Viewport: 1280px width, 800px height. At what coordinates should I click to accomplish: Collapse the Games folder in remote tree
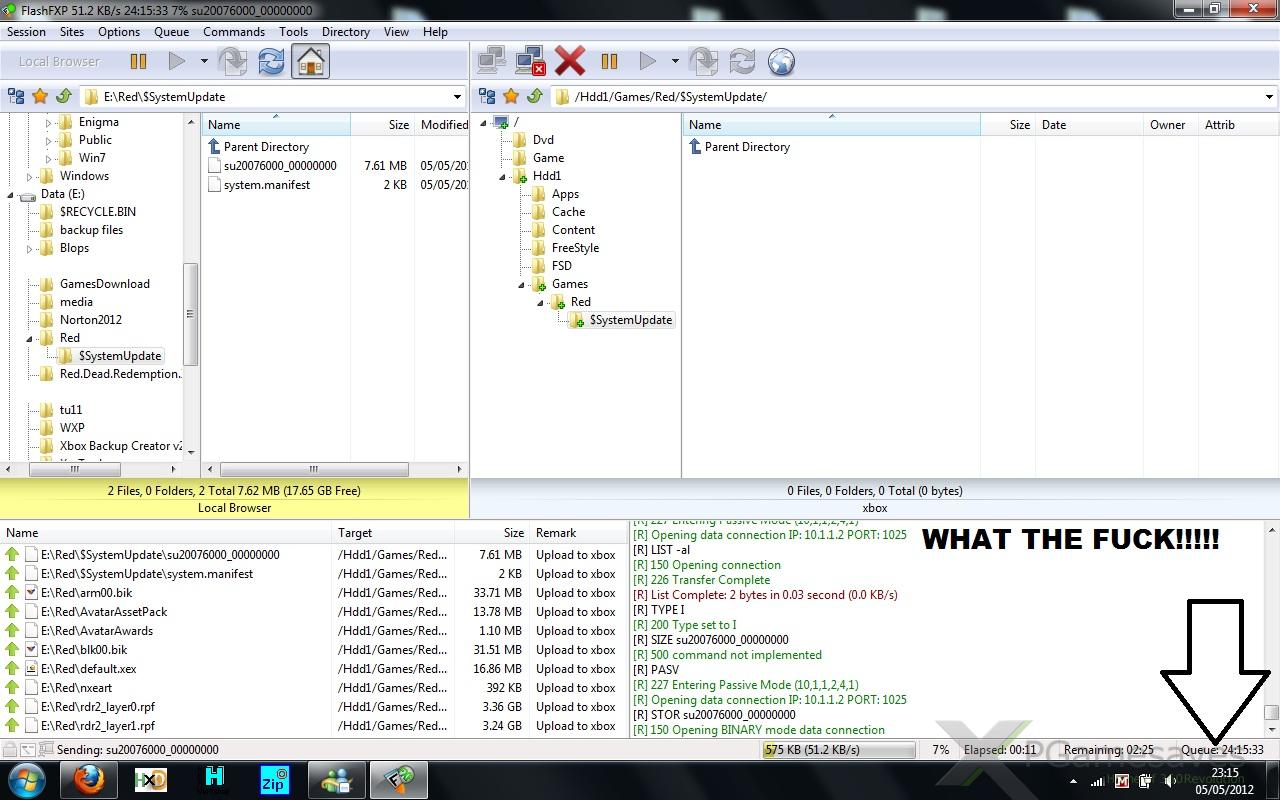(x=522, y=285)
